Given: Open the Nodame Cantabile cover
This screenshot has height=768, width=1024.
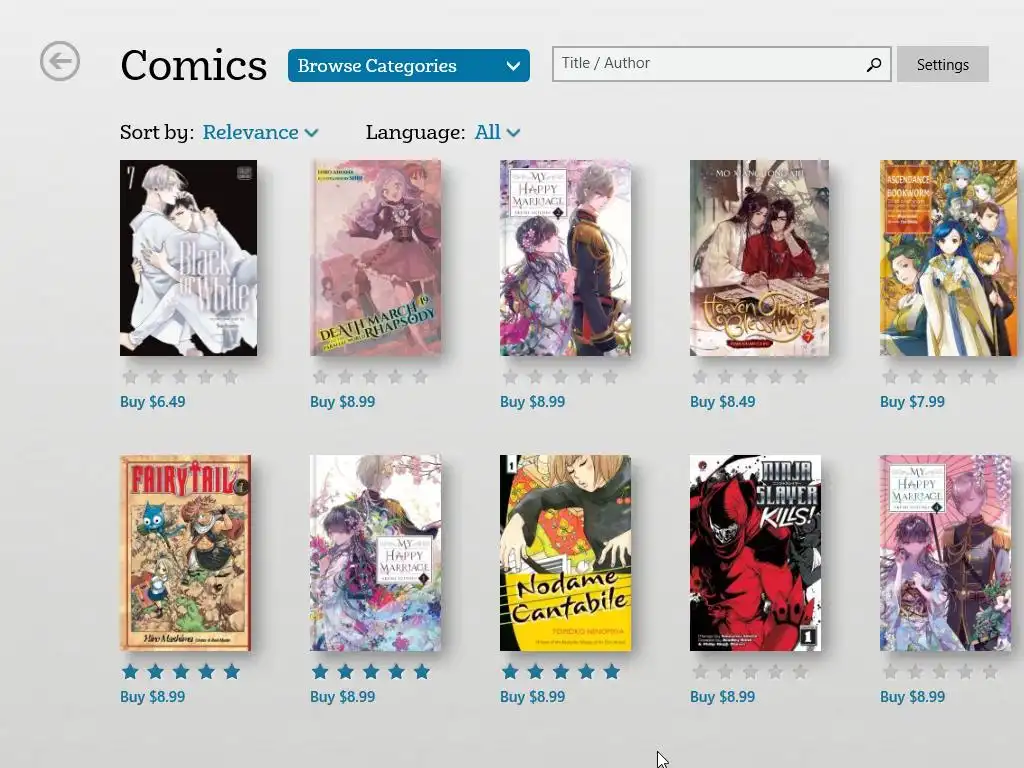Looking at the screenshot, I should point(566,552).
